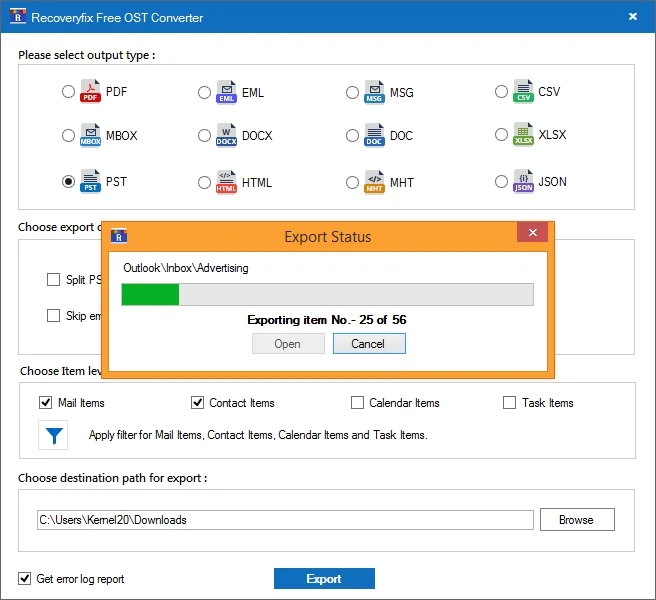This screenshot has width=656, height=600.
Task: Select the CSV output radio button
Action: coord(501,91)
